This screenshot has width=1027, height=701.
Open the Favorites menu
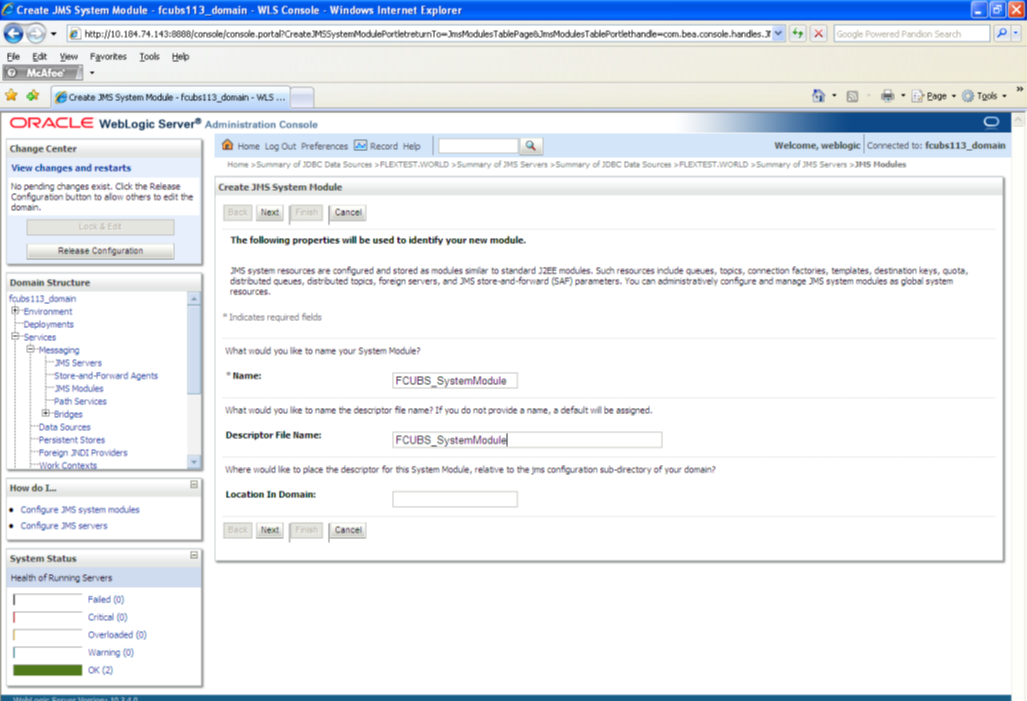[x=108, y=56]
